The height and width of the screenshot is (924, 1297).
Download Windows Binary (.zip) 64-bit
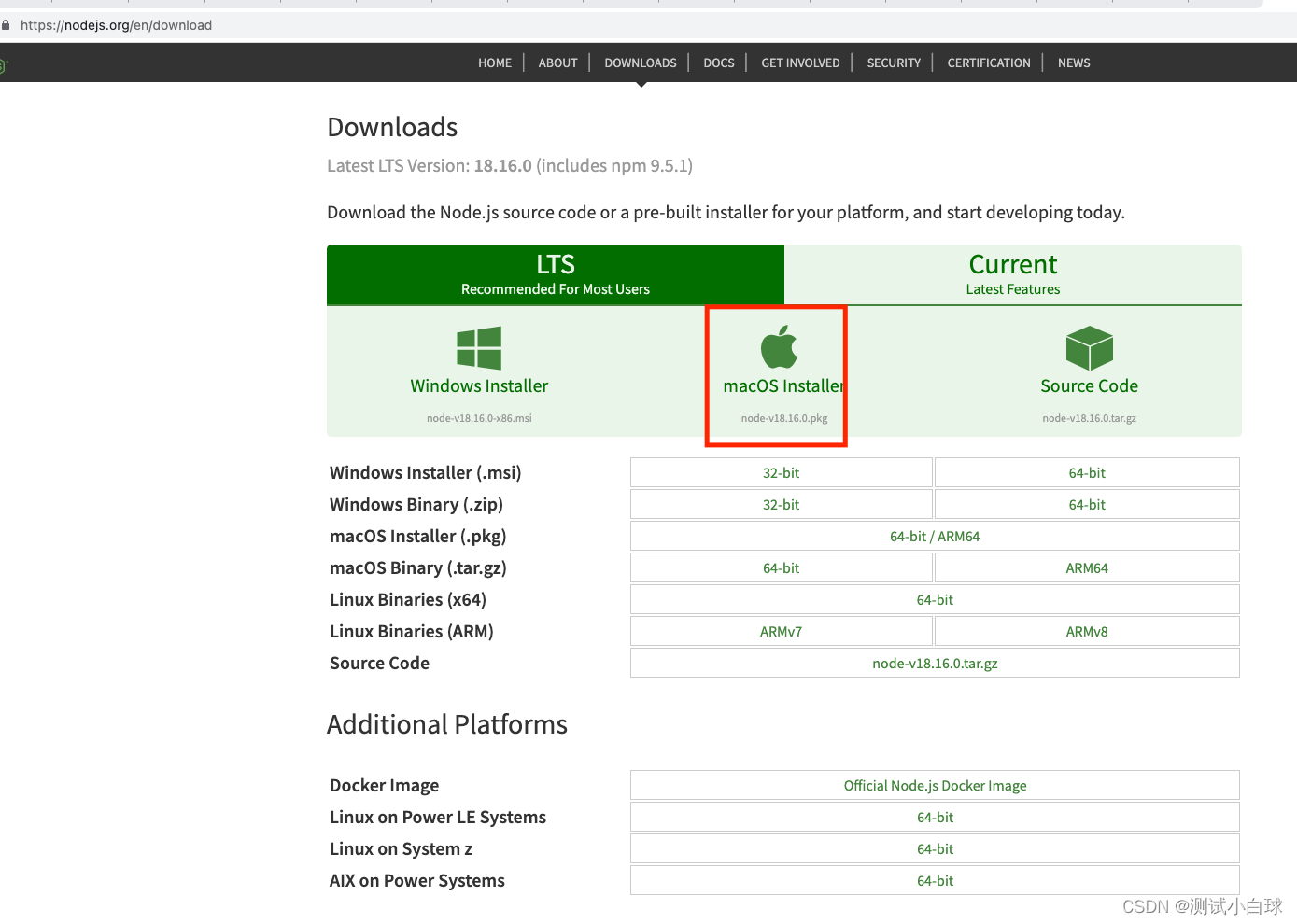point(1087,504)
